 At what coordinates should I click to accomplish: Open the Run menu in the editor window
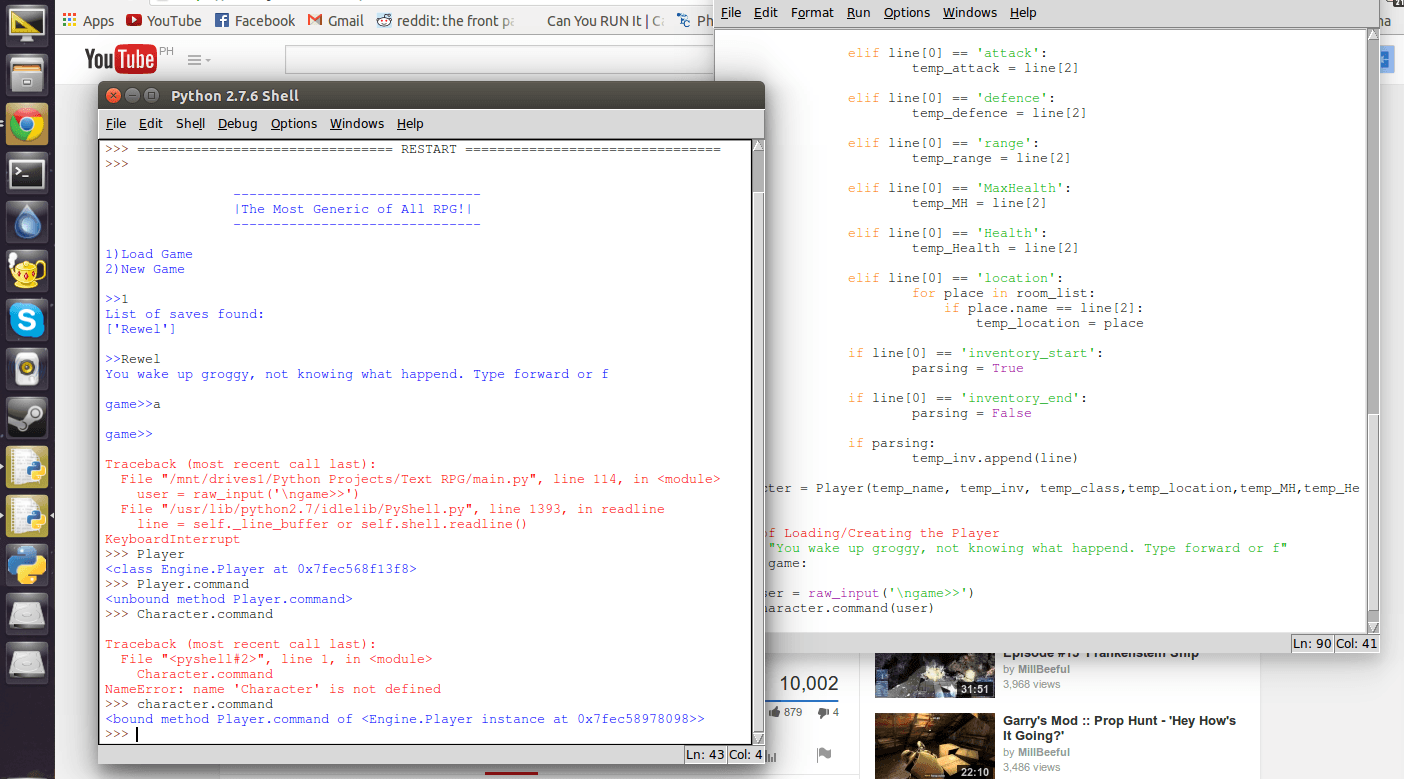click(858, 13)
